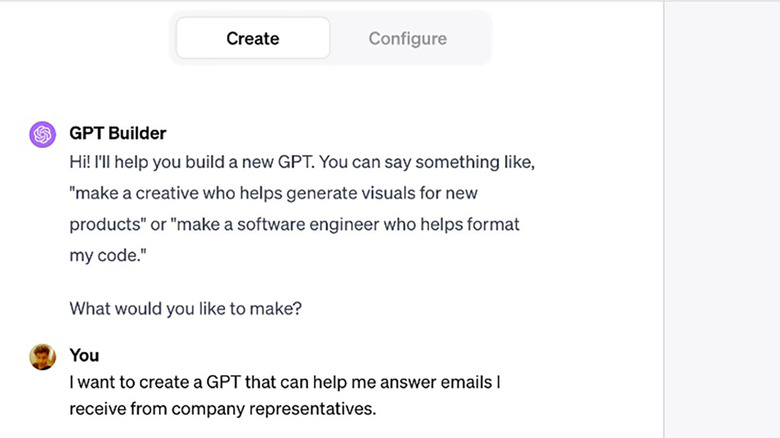Open the Configure tab
This screenshot has height=438, width=780.
point(407,39)
